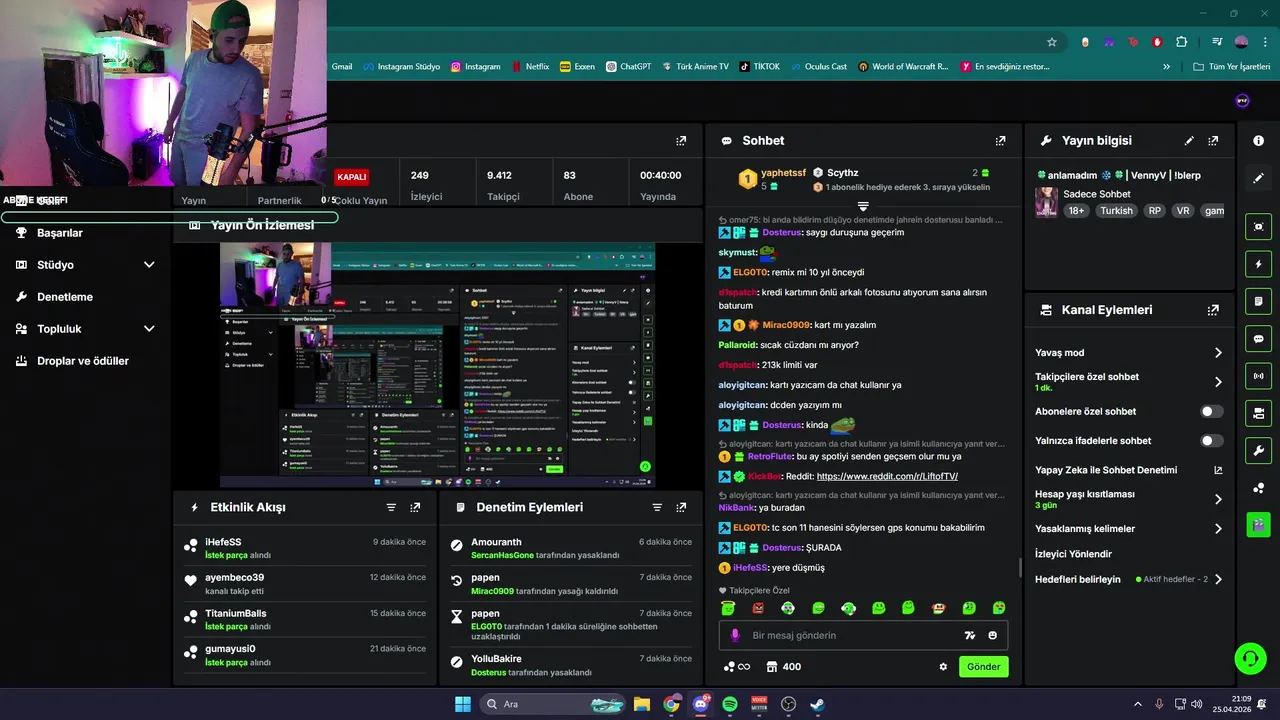Image resolution: width=1280 pixels, height=720 pixels.
Task: Open Spotify from the taskbar
Action: point(730,704)
